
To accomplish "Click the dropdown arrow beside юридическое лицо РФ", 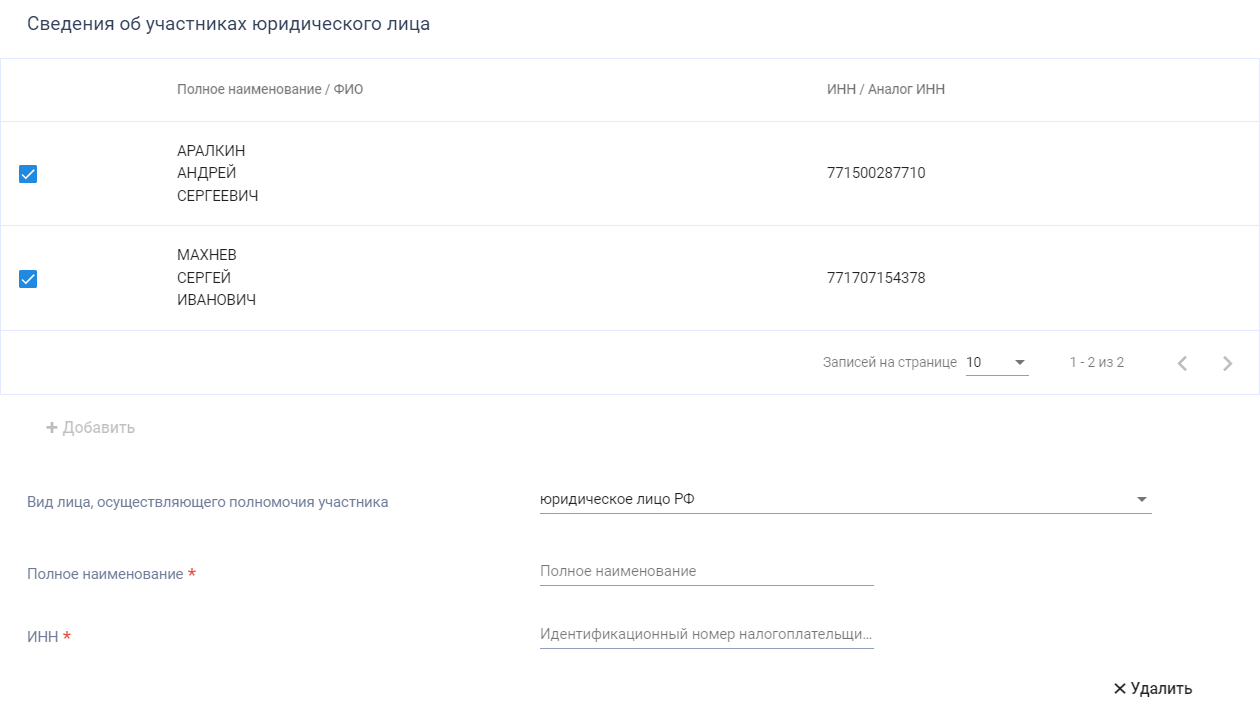I will click(1141, 499).
